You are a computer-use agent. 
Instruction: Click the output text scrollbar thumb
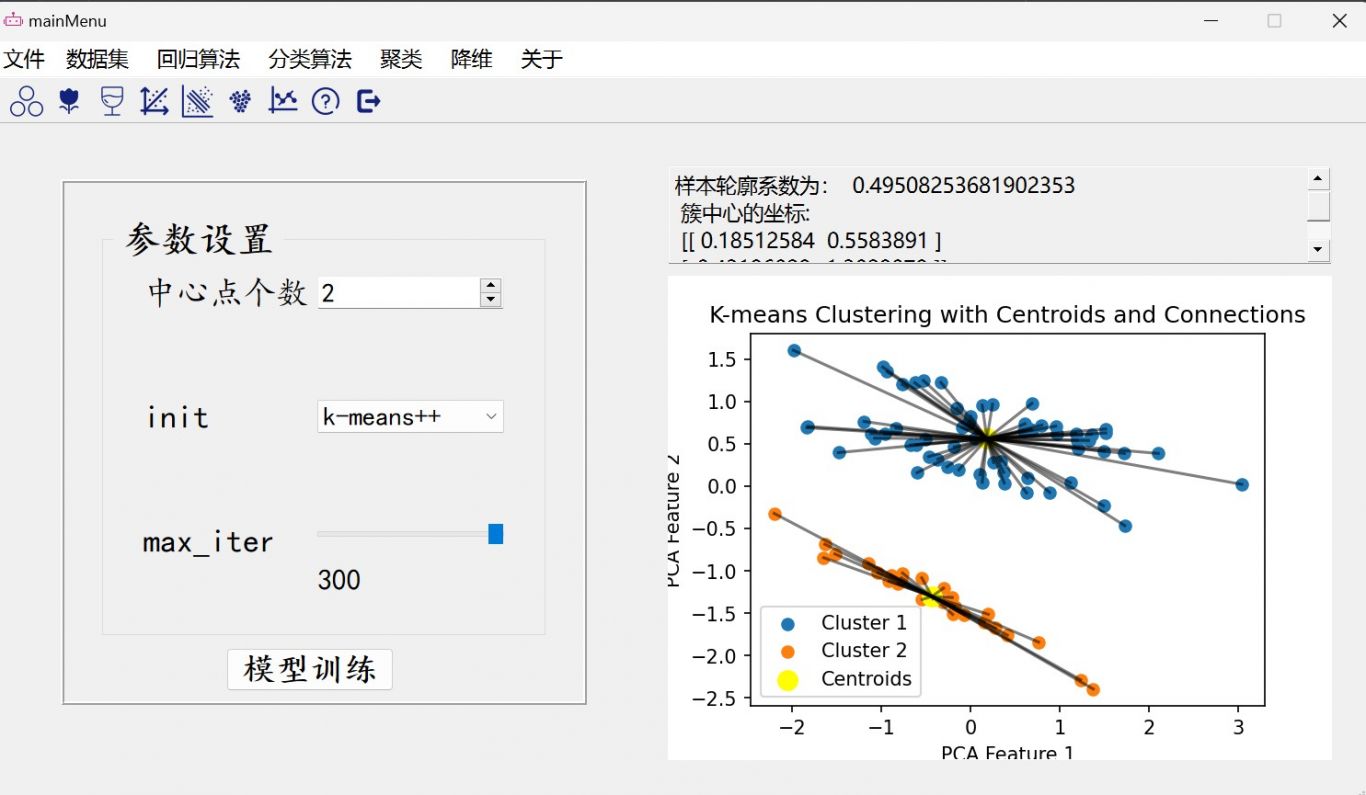1319,206
